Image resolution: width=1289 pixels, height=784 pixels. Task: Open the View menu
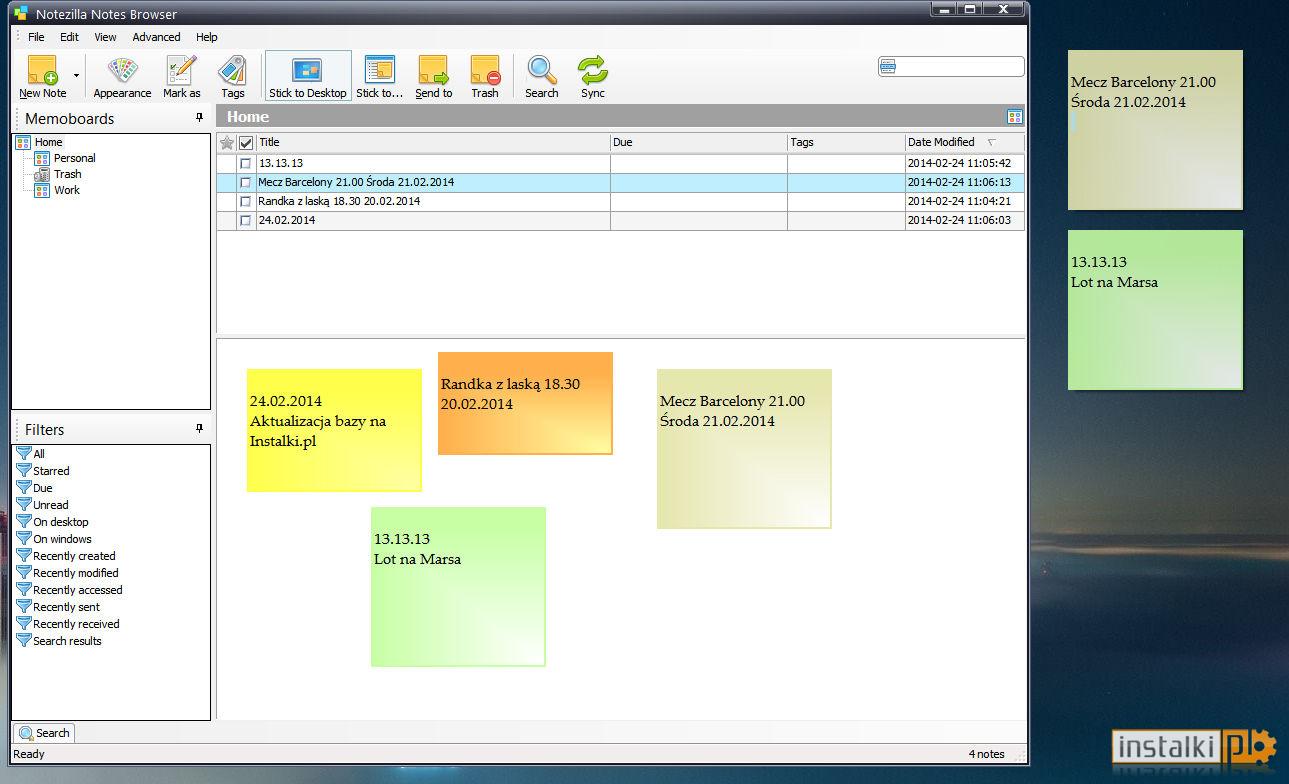(105, 37)
